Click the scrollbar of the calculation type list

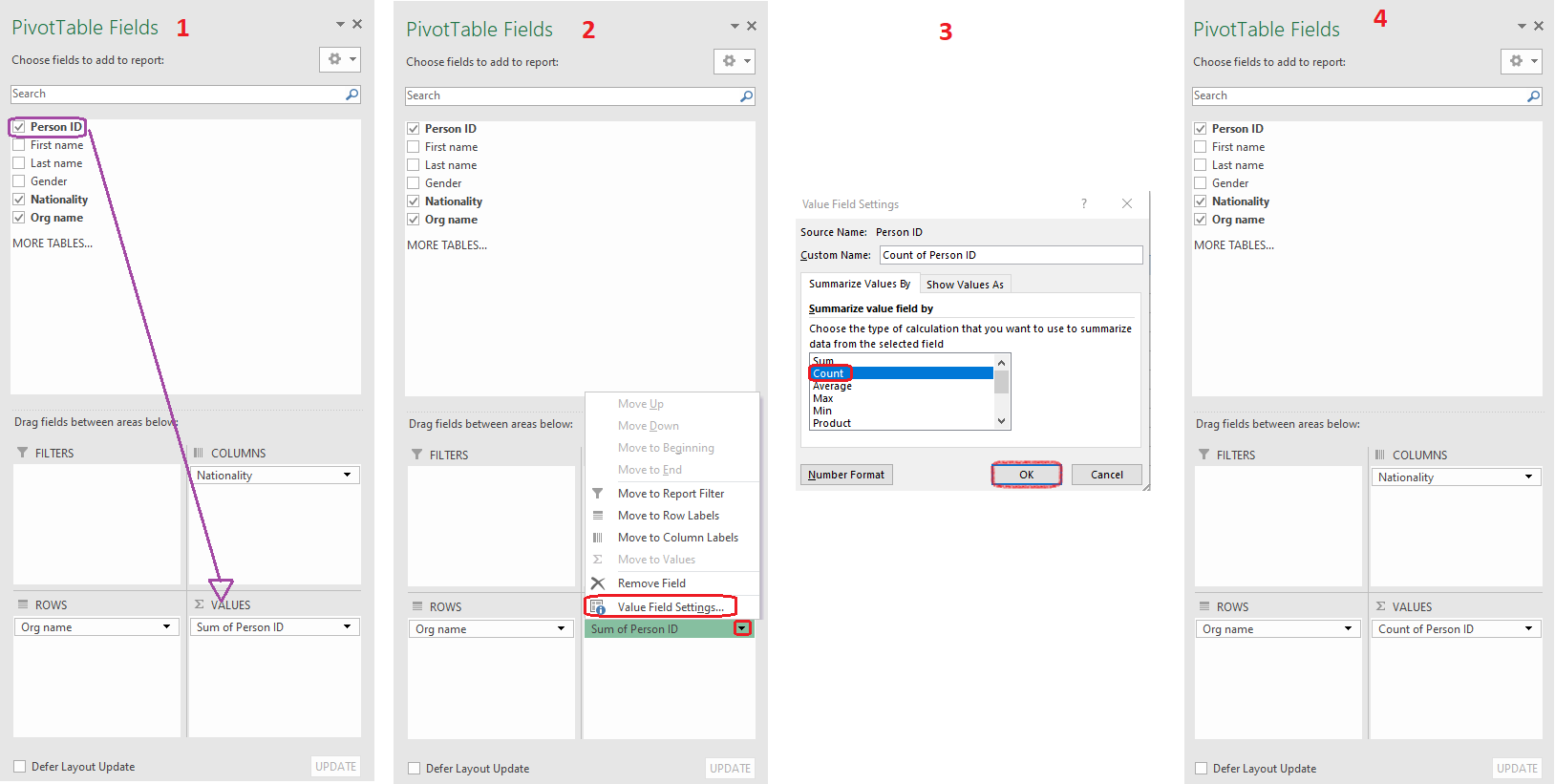coord(1001,392)
